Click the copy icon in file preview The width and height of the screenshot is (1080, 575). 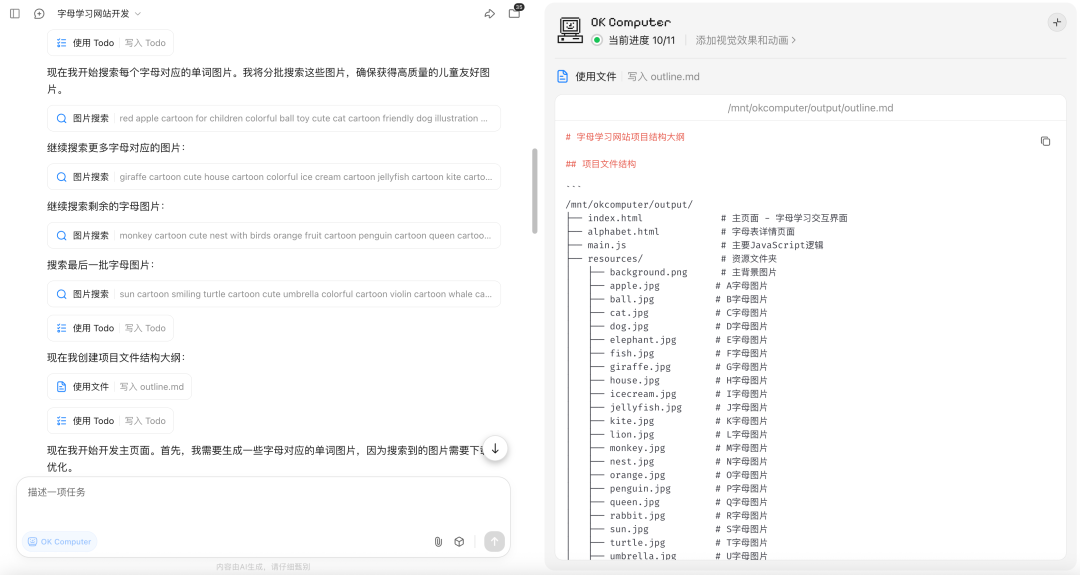pos(1046,141)
